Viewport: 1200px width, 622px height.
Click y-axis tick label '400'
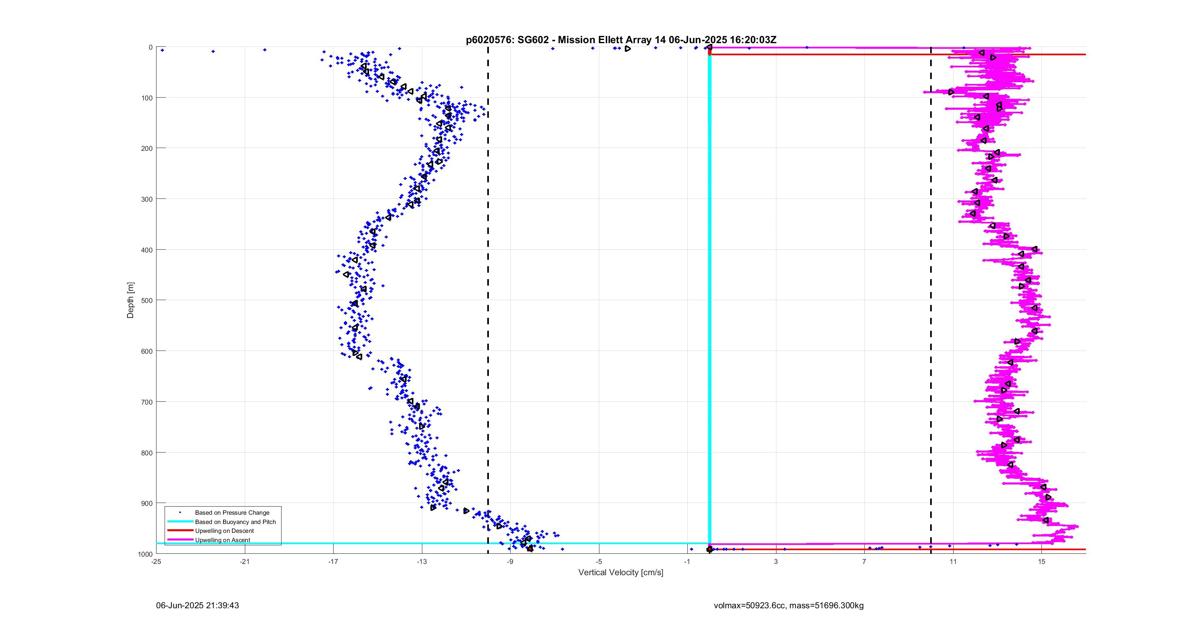point(145,250)
